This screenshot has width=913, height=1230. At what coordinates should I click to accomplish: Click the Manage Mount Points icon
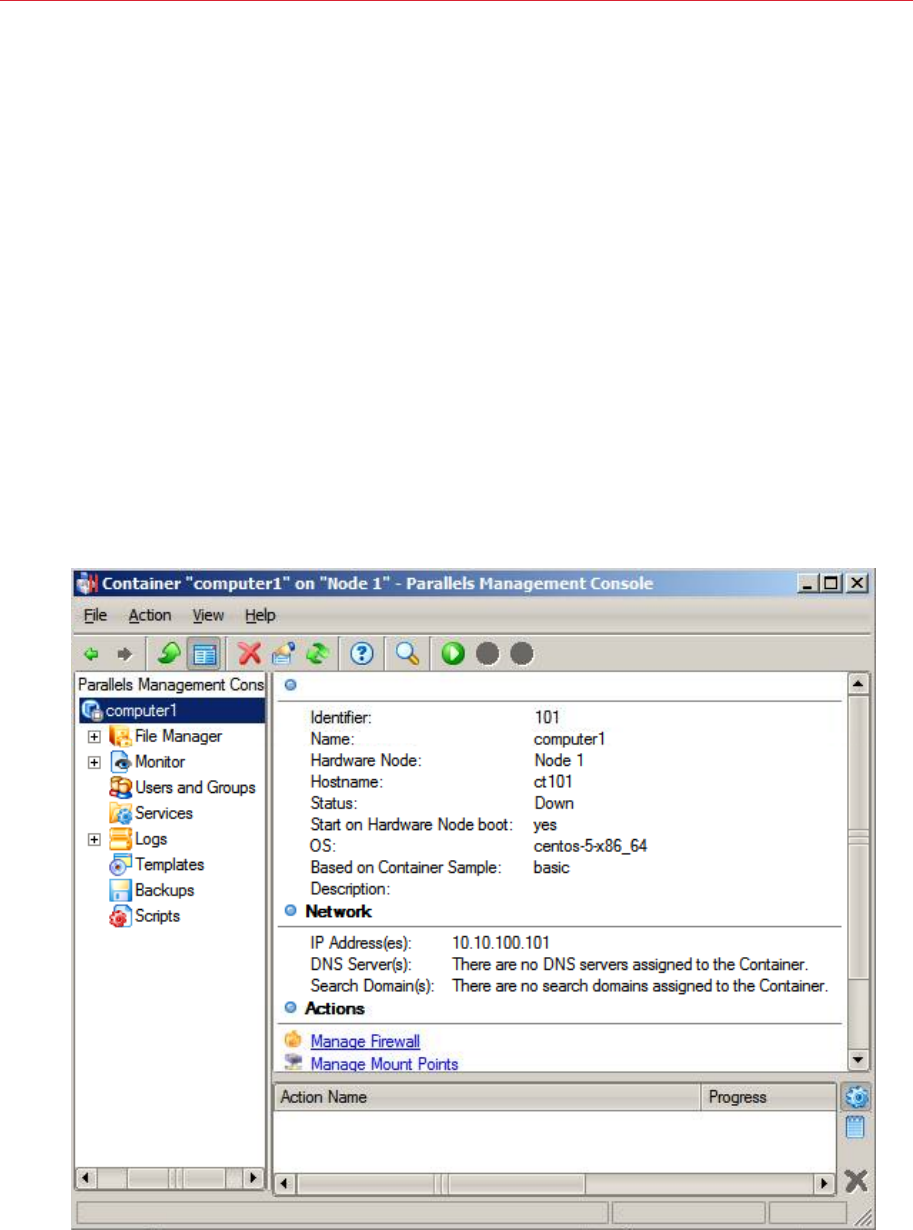point(293,1063)
